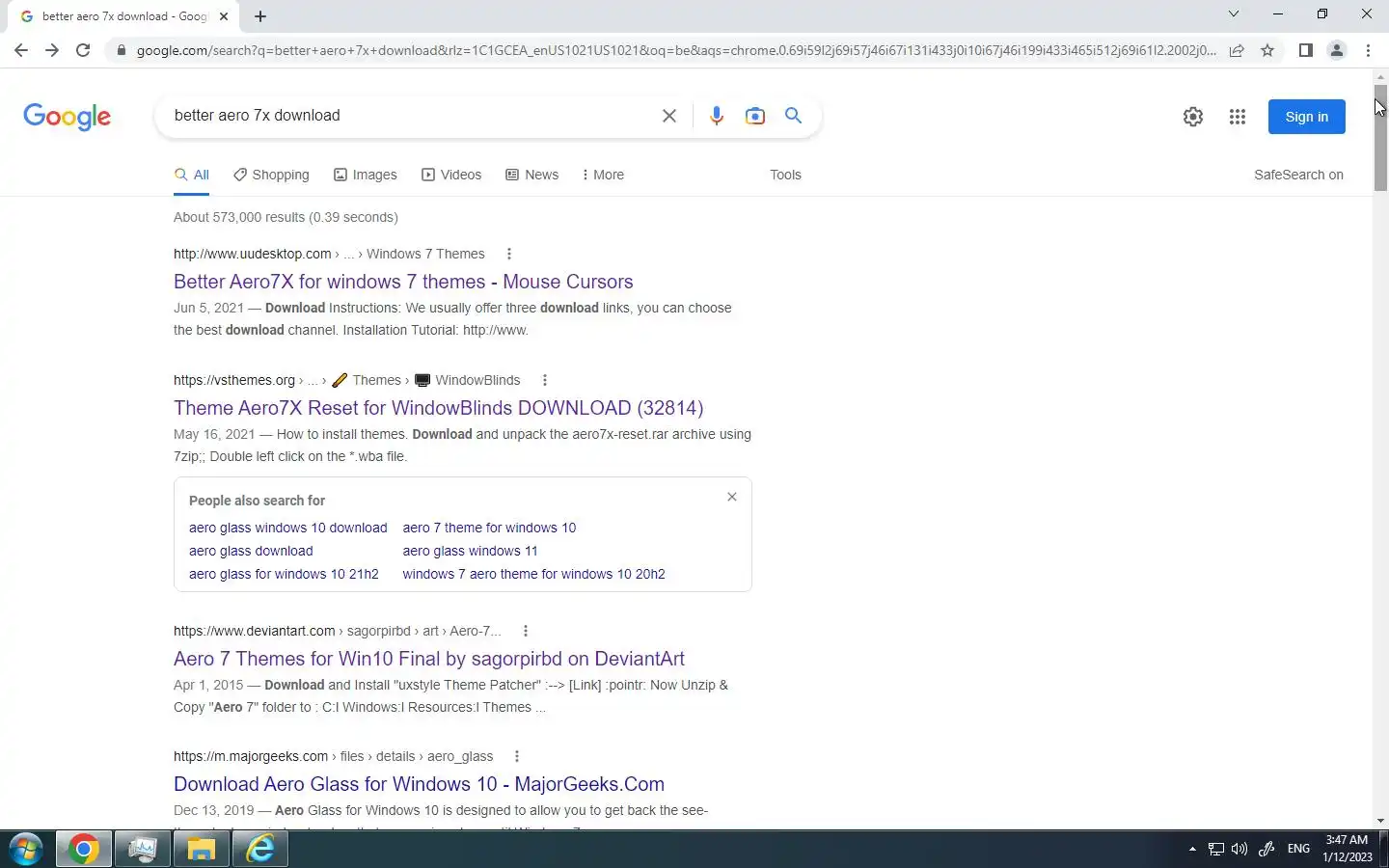Open the pen tray icon beside volume
The width and height of the screenshot is (1389, 868).
(1266, 850)
